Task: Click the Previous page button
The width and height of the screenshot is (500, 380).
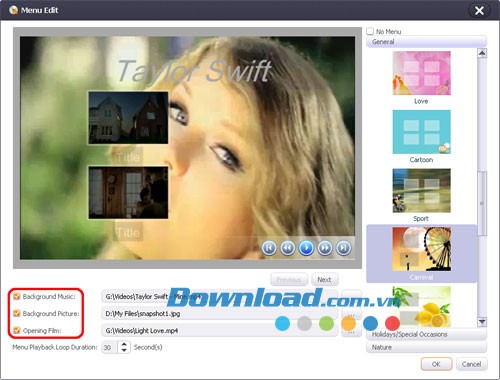Action: coord(289,280)
